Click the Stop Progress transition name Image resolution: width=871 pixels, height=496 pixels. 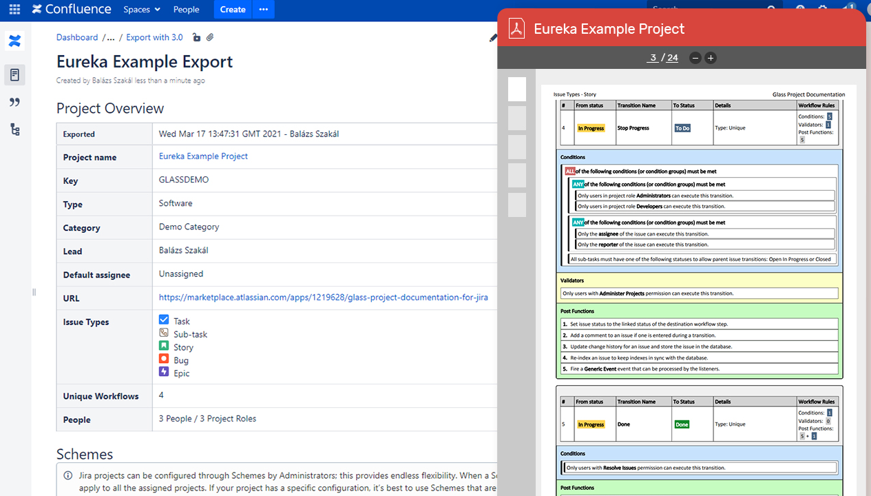(633, 128)
